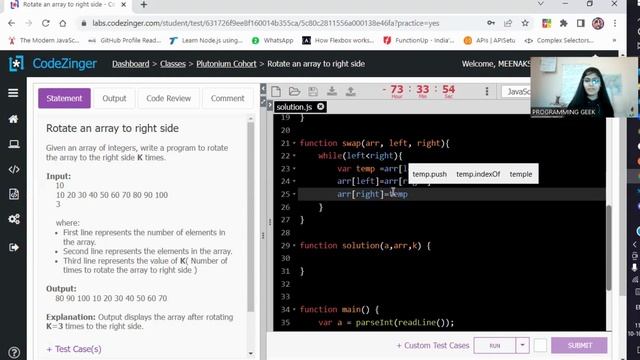Fold the swap function at line 21
Viewport: 640px width, 360px height.
[x=294, y=143]
